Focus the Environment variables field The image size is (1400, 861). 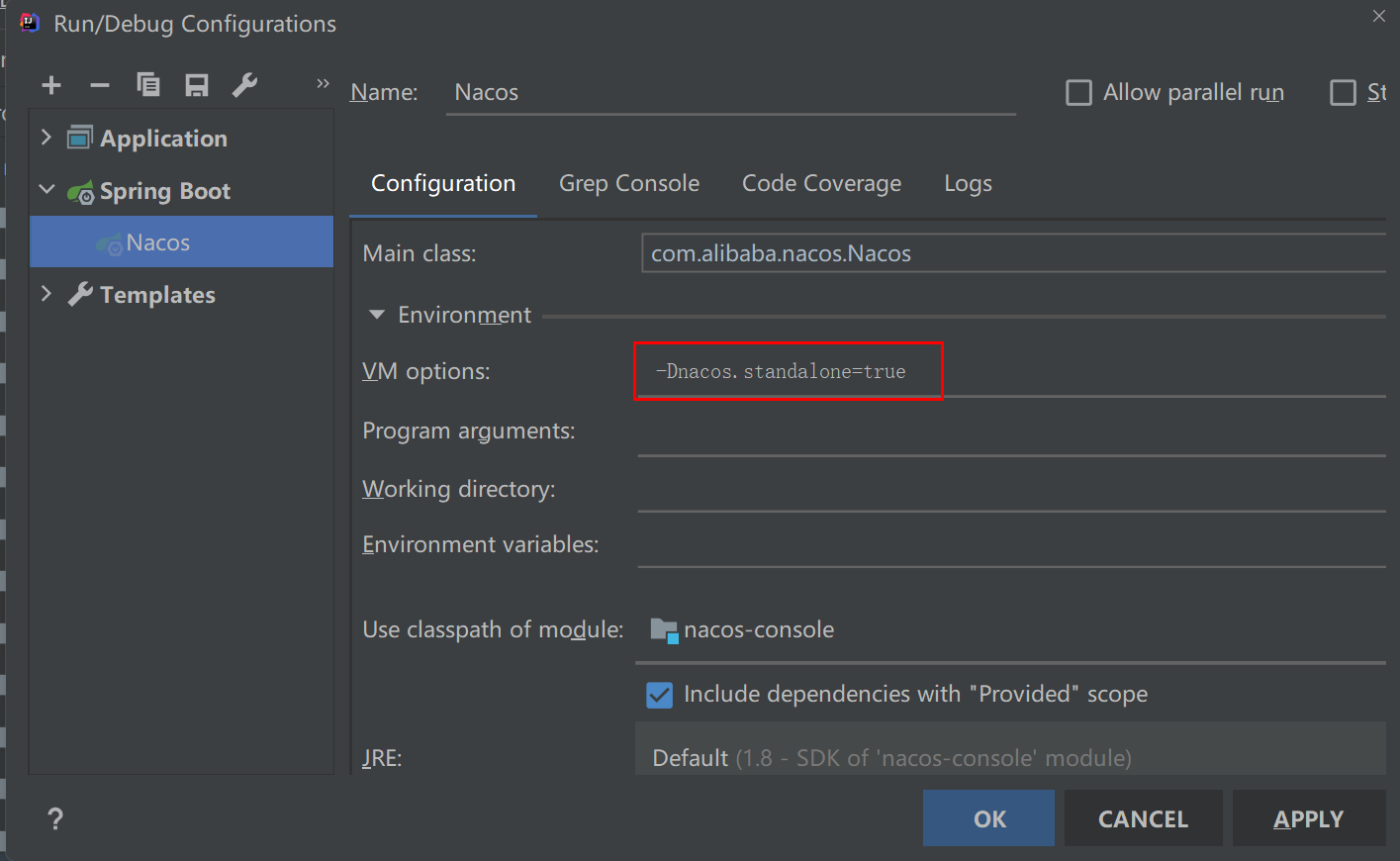pos(1011,545)
